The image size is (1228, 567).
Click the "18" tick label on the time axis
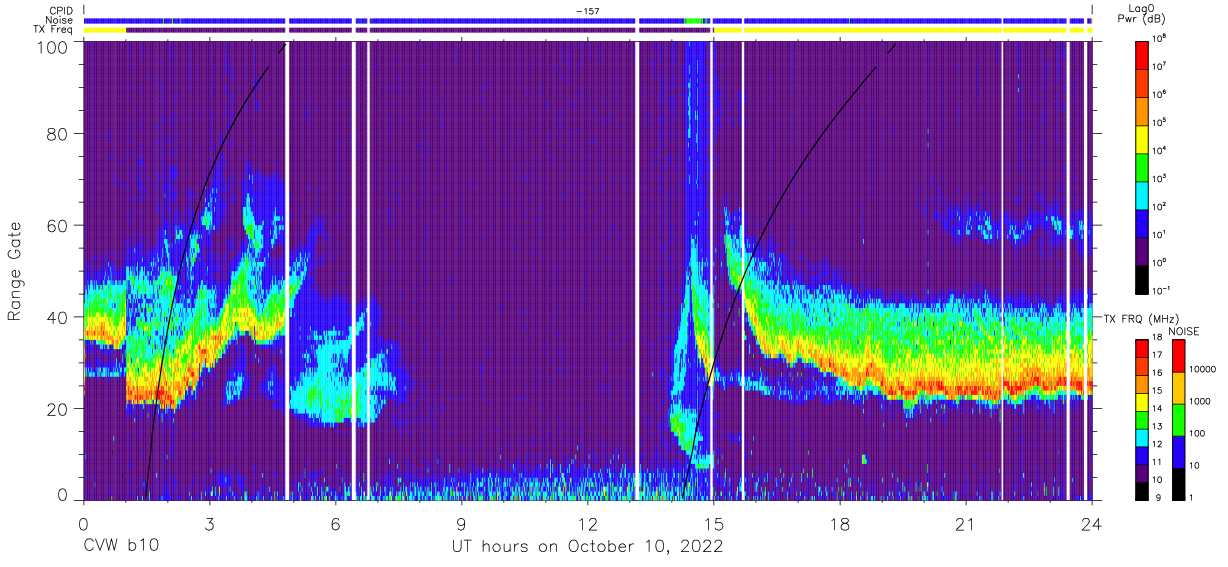tap(840, 523)
